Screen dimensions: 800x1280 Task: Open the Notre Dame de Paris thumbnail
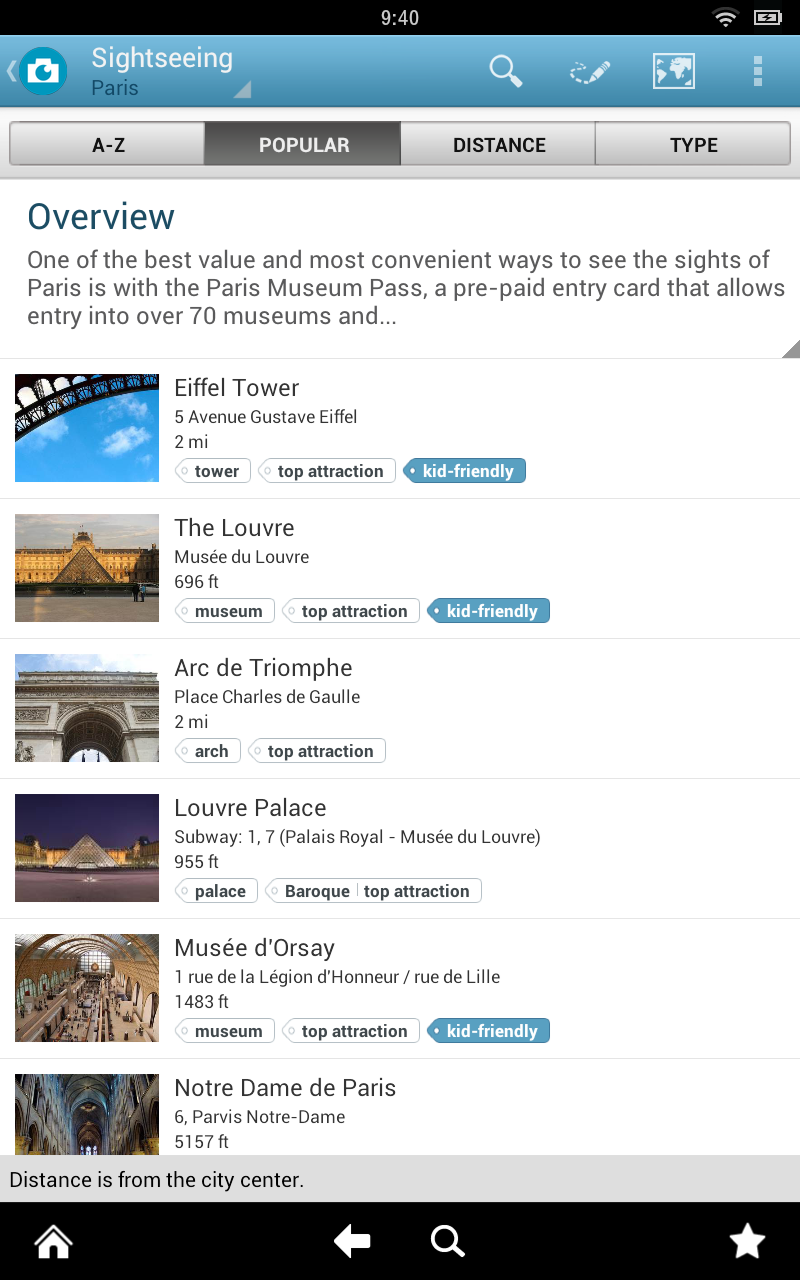[x=87, y=1115]
